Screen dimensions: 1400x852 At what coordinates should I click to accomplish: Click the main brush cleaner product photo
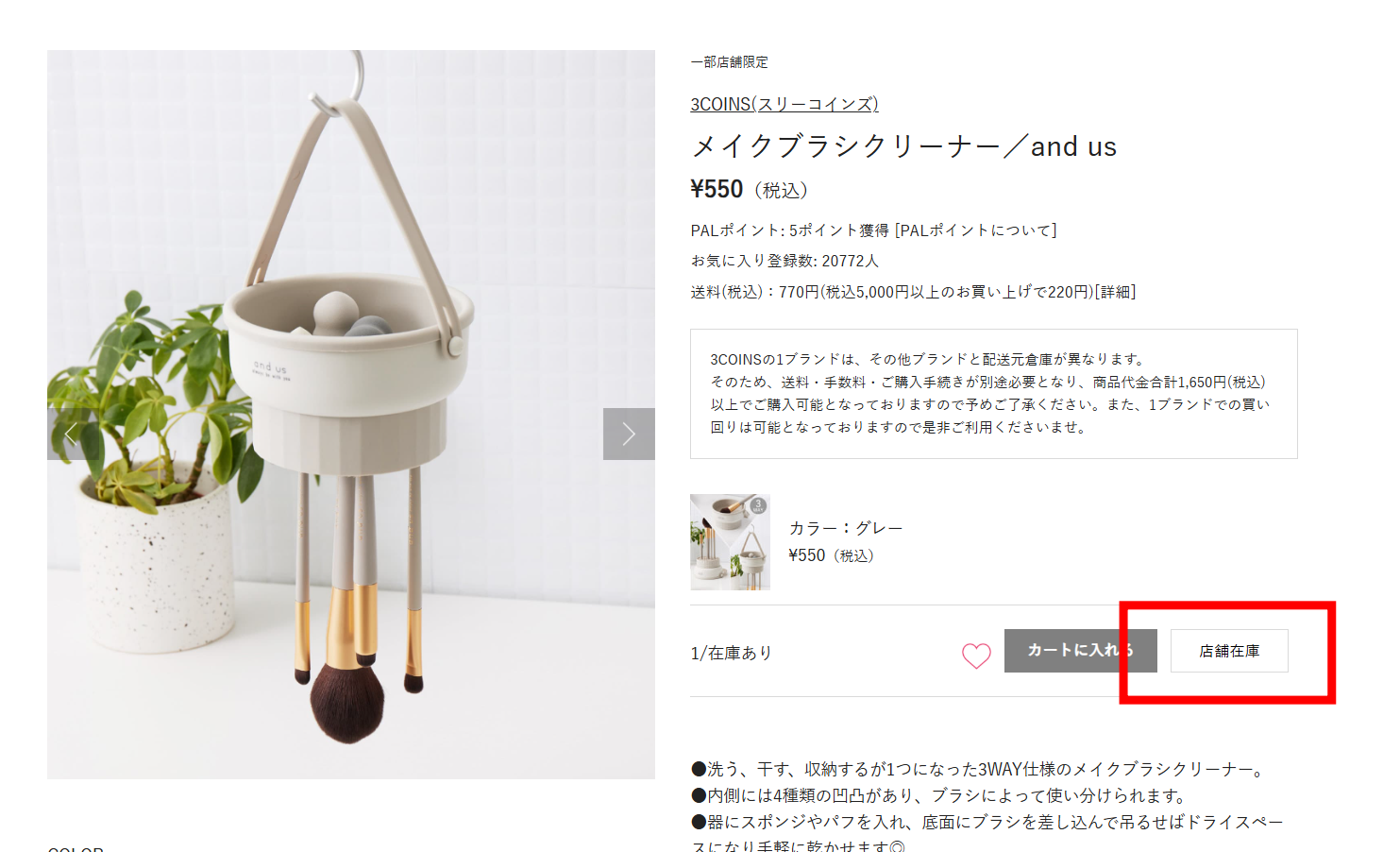(x=351, y=415)
